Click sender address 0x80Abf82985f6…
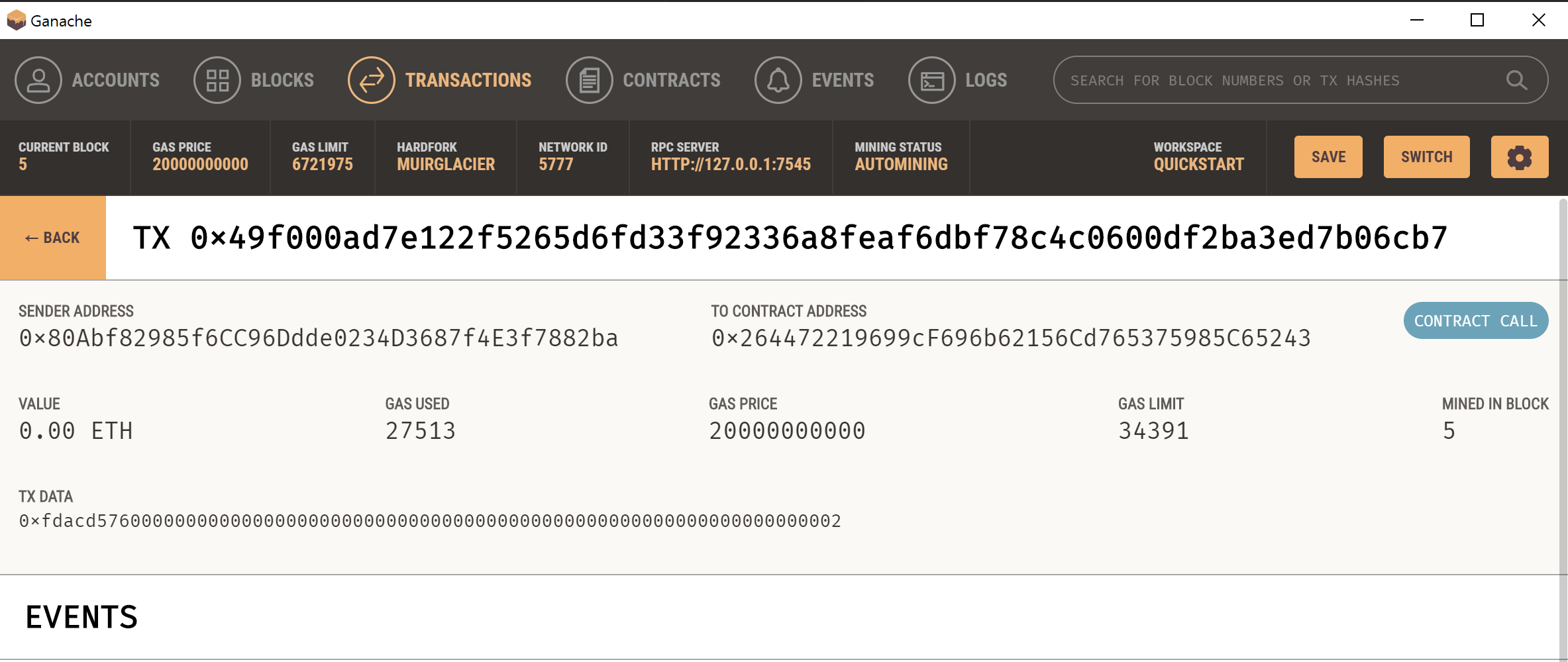The height and width of the screenshot is (662, 1568). click(319, 338)
